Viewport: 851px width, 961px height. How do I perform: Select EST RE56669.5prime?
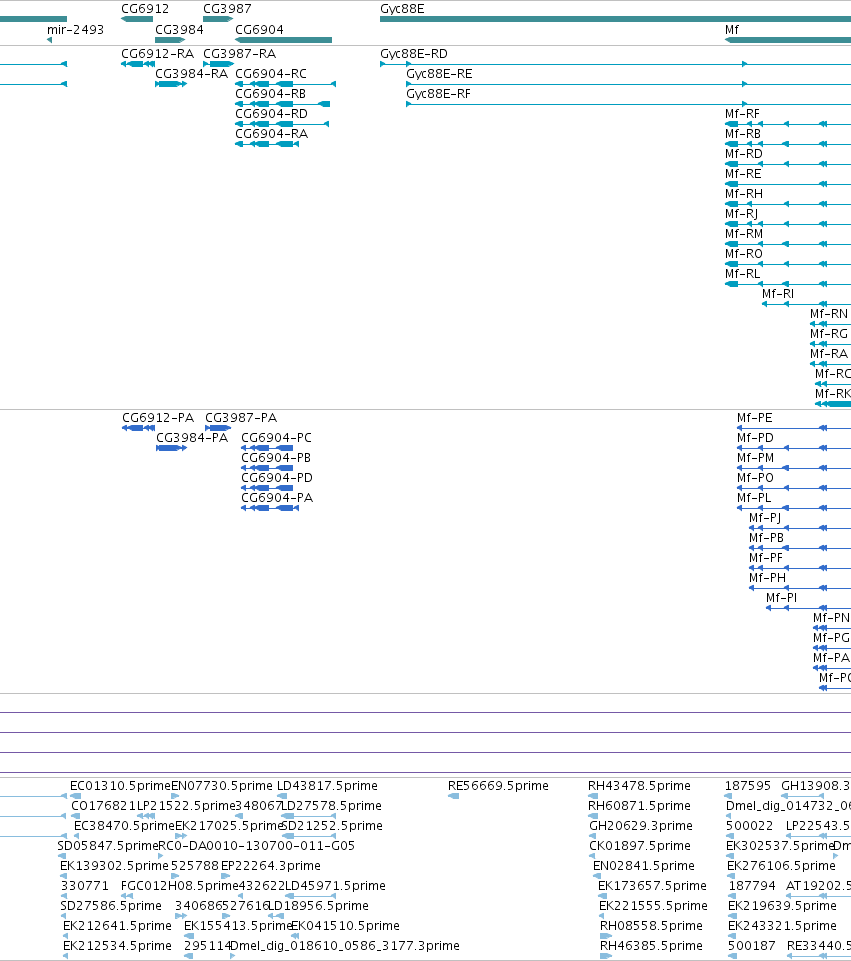click(x=498, y=786)
